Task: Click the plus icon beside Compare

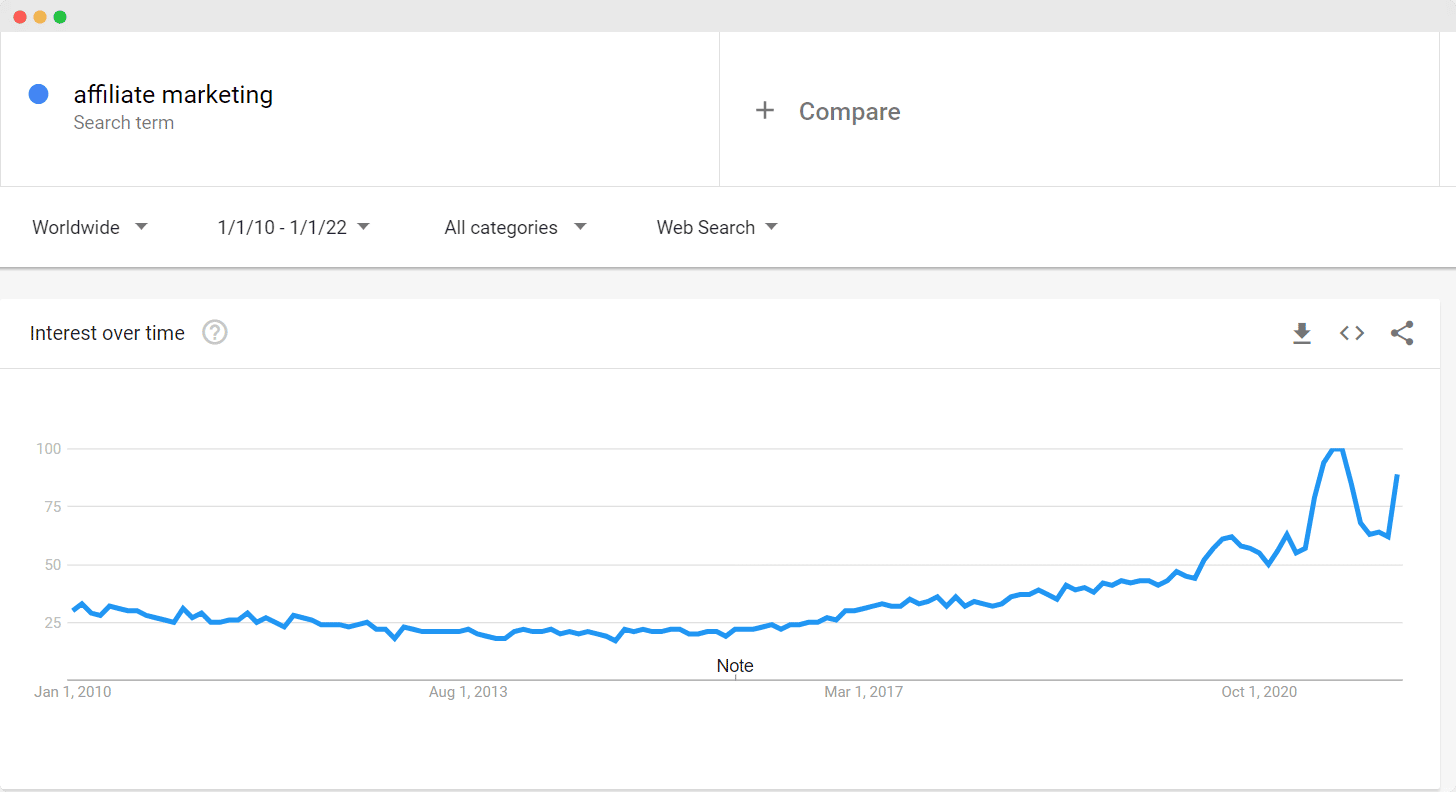Action: (765, 110)
